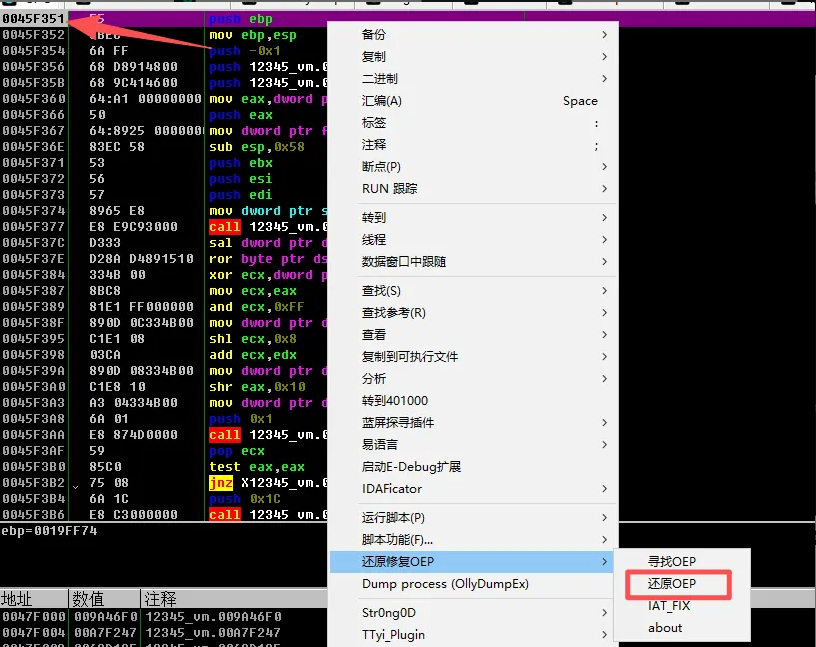The height and width of the screenshot is (647, 816).
Task: Open the 蓝屏探寻插件 submenu
Action: click(473, 422)
